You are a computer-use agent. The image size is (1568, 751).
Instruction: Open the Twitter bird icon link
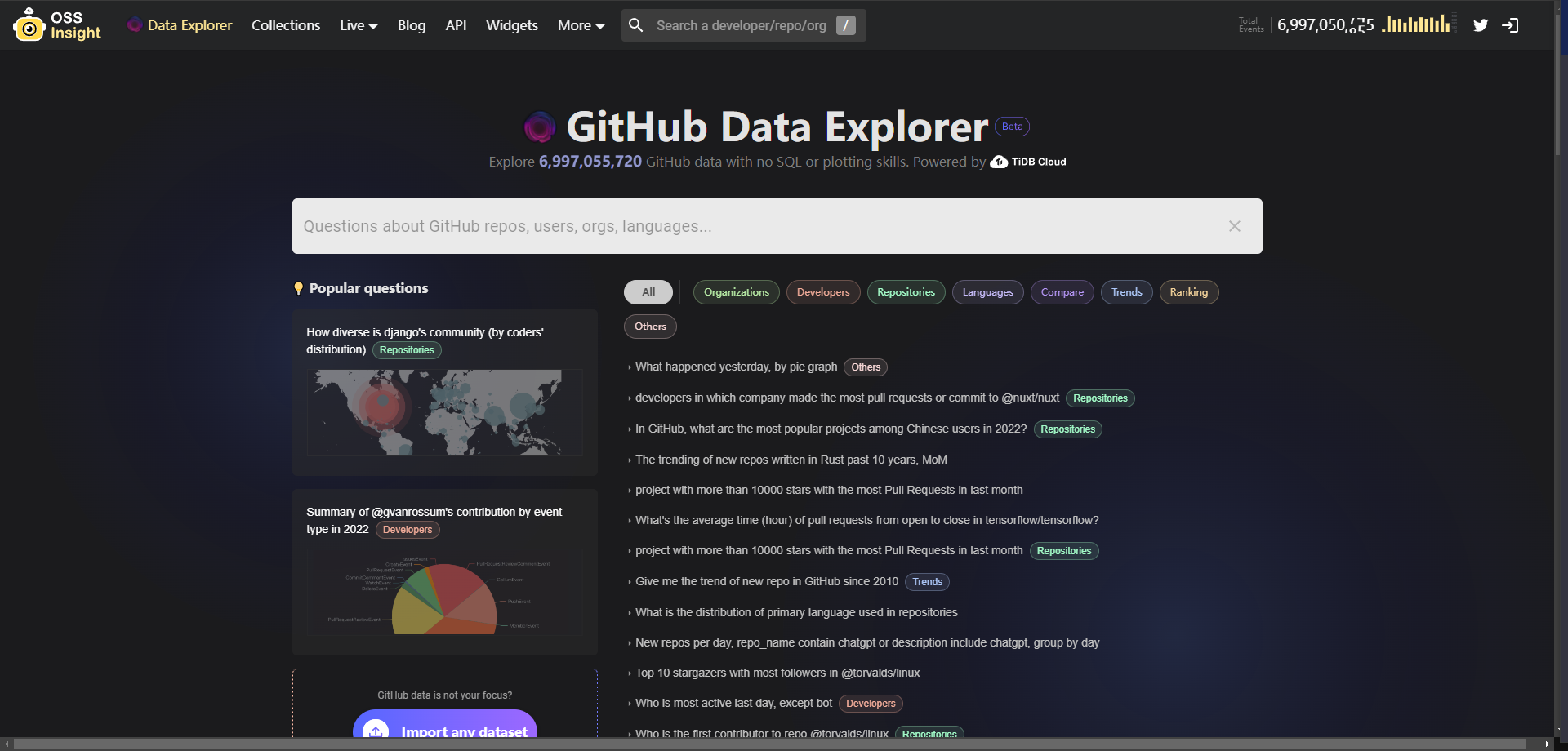[1480, 25]
